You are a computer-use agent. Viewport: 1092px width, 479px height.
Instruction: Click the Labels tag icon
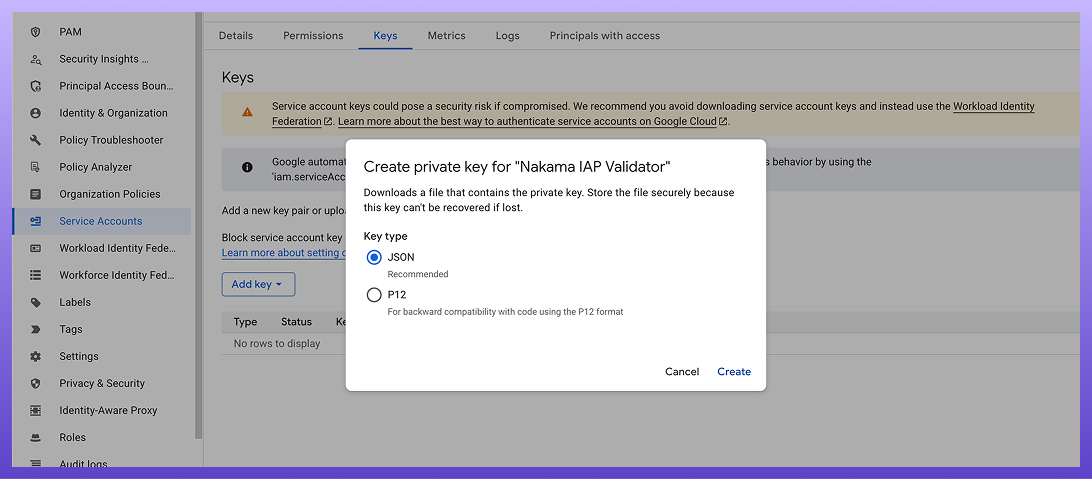pyautogui.click(x=36, y=302)
